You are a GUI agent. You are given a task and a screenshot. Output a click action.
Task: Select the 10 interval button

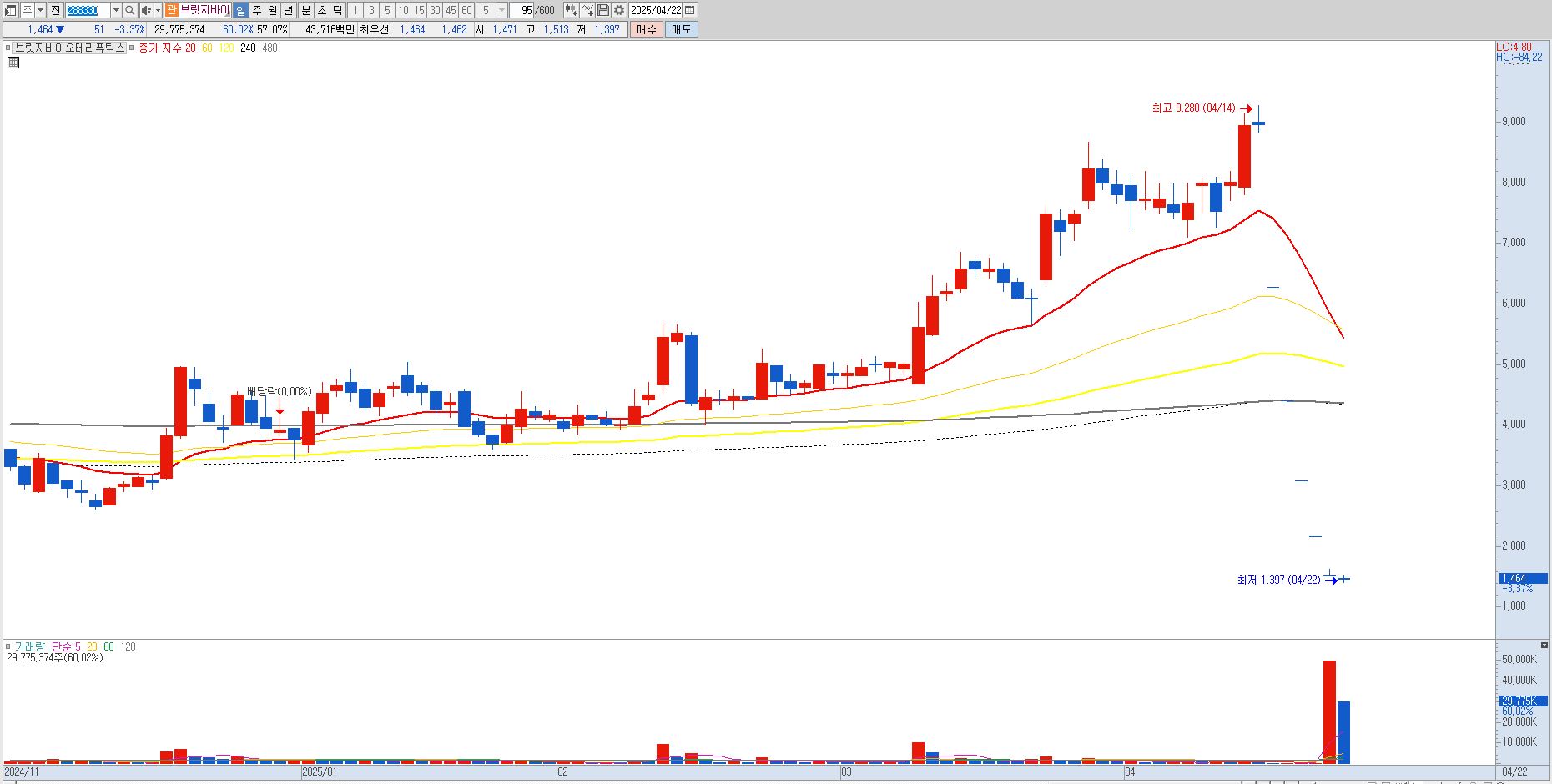pyautogui.click(x=403, y=10)
